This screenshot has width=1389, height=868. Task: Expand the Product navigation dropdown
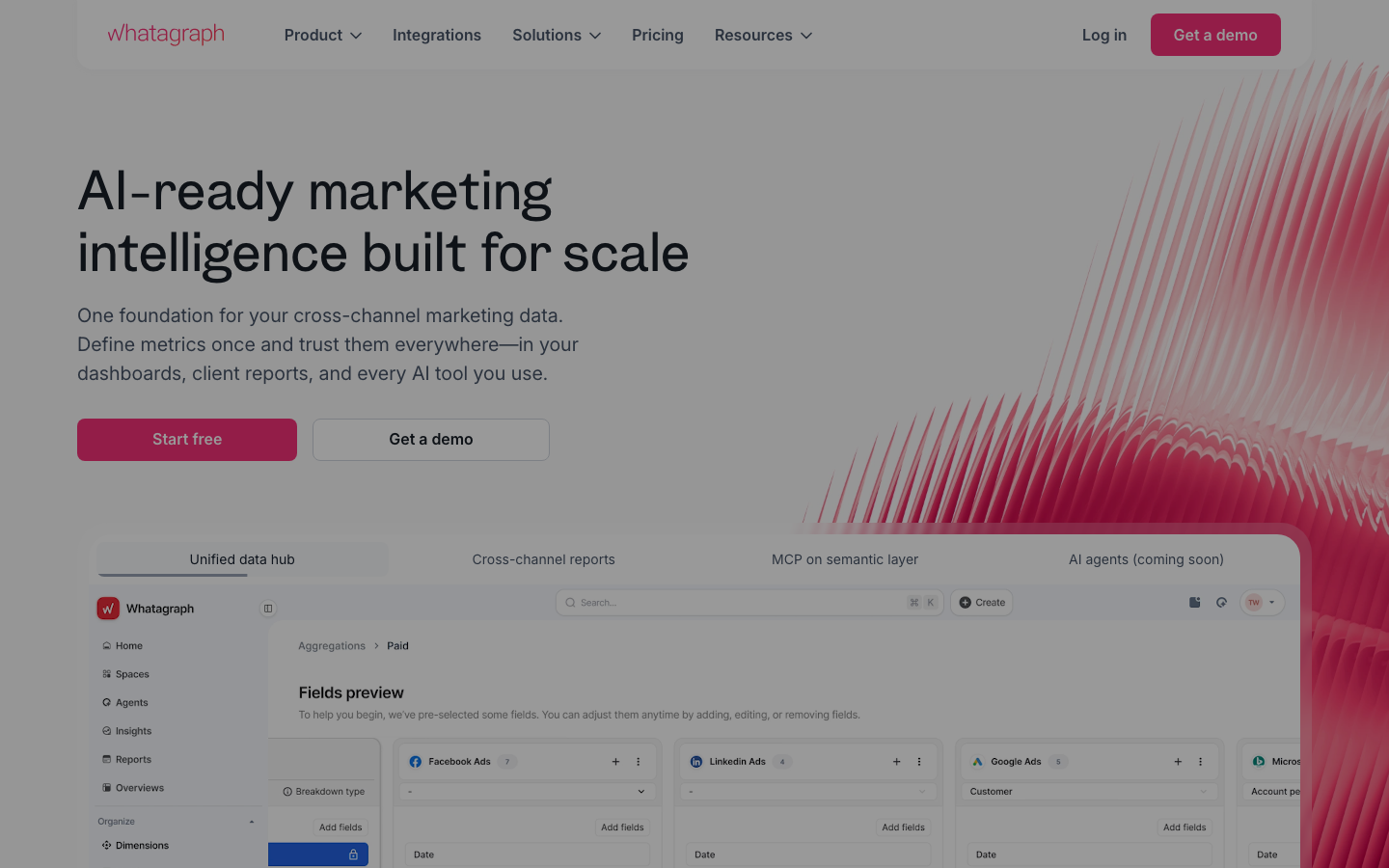click(x=323, y=35)
